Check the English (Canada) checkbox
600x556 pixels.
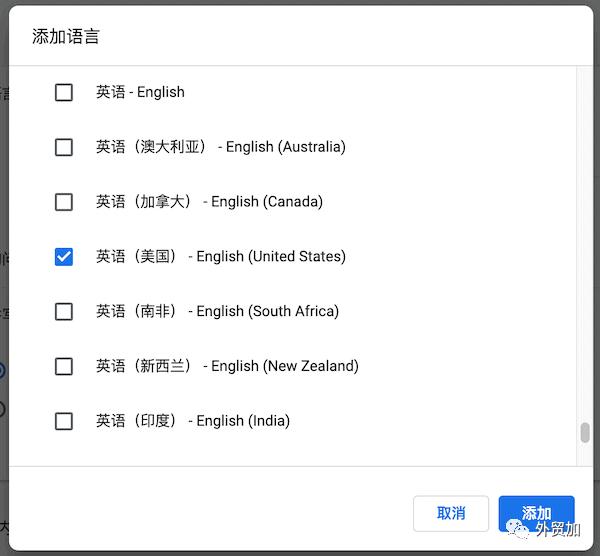pos(64,202)
